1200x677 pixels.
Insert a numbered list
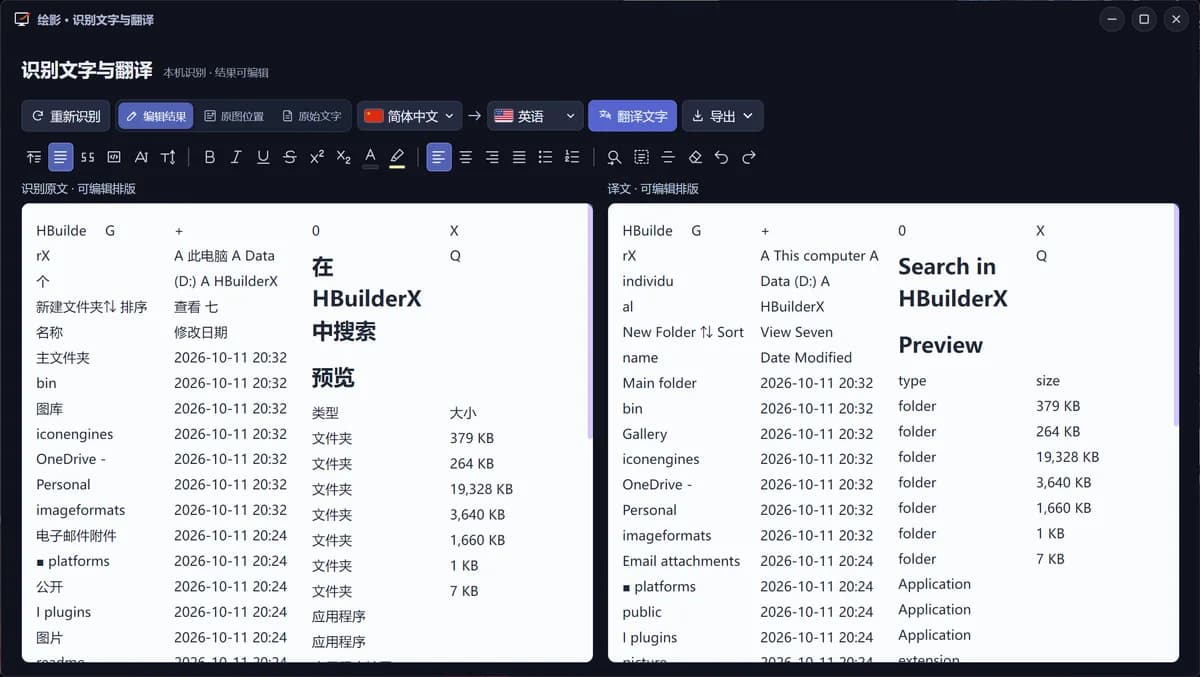572,157
